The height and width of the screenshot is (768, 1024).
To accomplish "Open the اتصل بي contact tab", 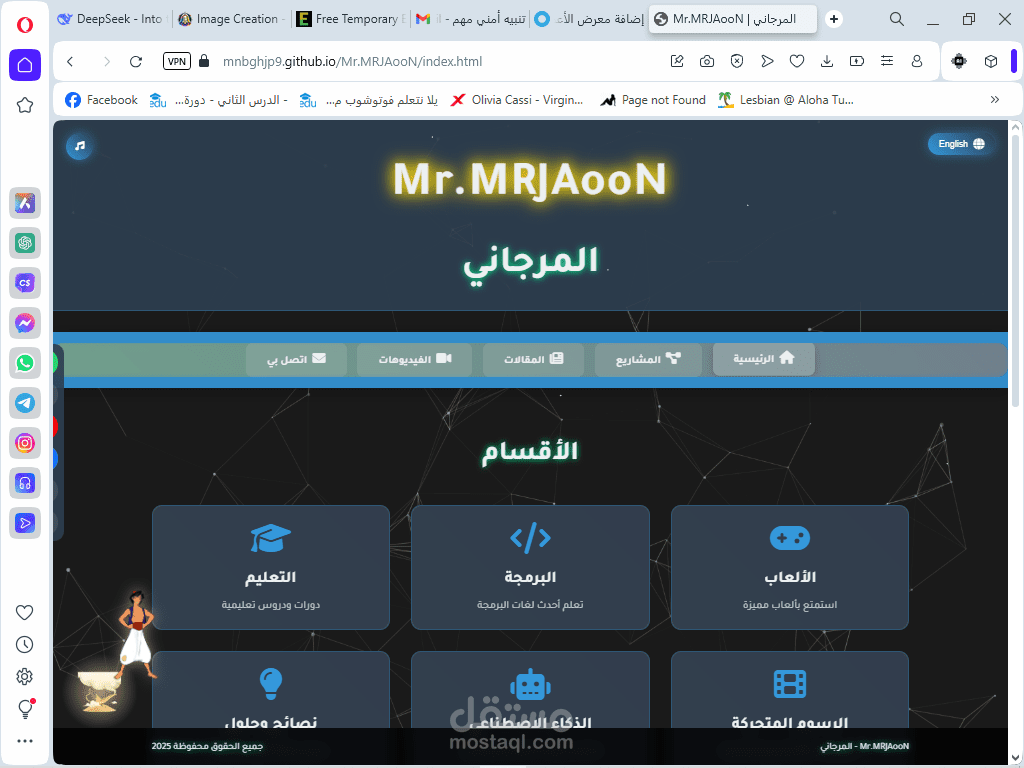I will (x=296, y=359).
